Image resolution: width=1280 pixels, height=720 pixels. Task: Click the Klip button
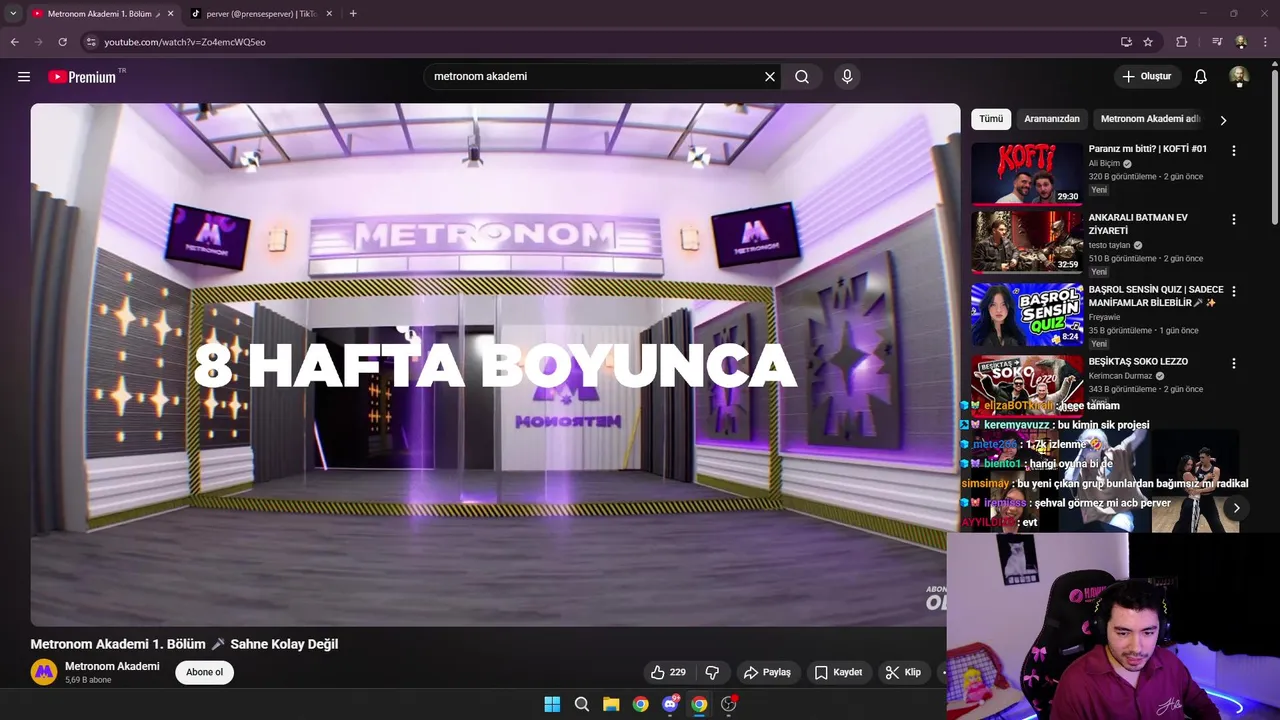tap(903, 673)
